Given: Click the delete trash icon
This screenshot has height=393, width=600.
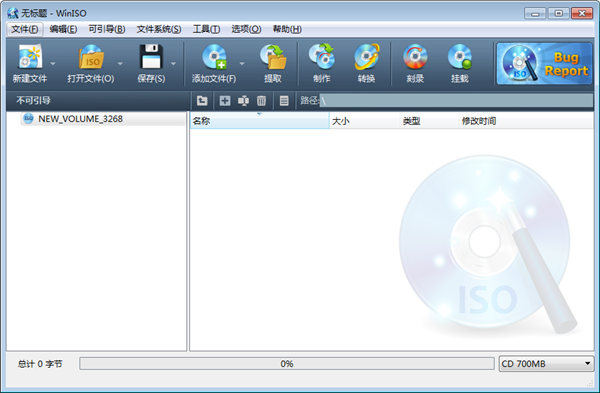Looking at the screenshot, I should 261,101.
